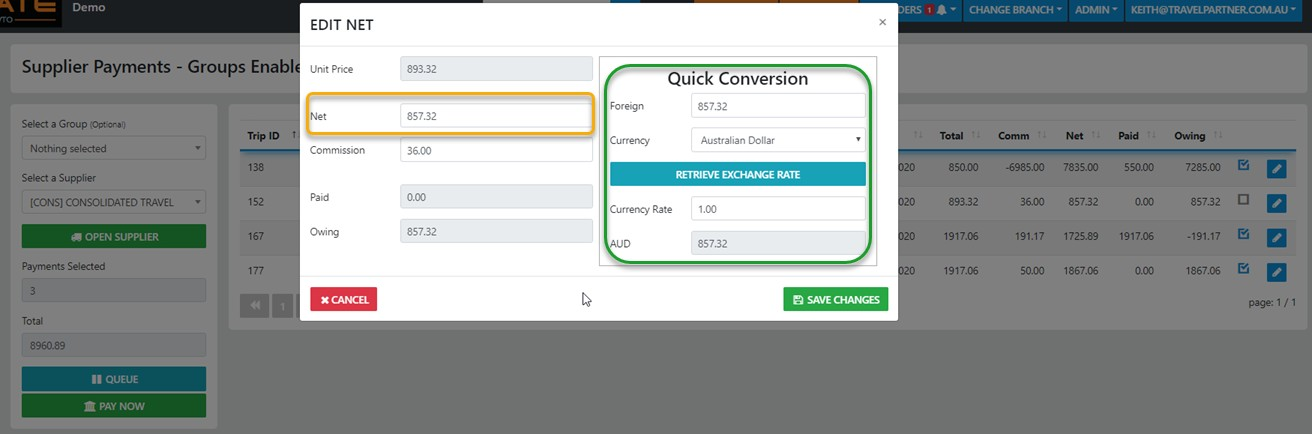
Task: Toggle checkbox for row with owing 1867.06
Action: (x=1244, y=268)
